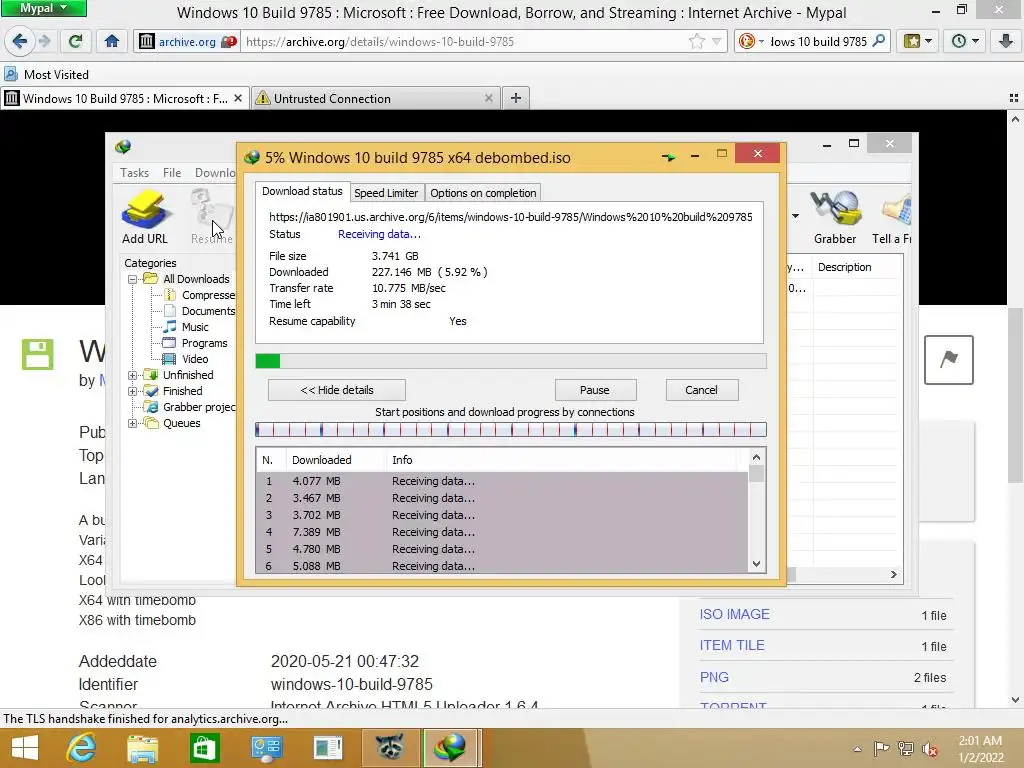The width and height of the screenshot is (1024, 768).
Task: Select connection row 4 with 7.389 MB
Action: pos(502,532)
